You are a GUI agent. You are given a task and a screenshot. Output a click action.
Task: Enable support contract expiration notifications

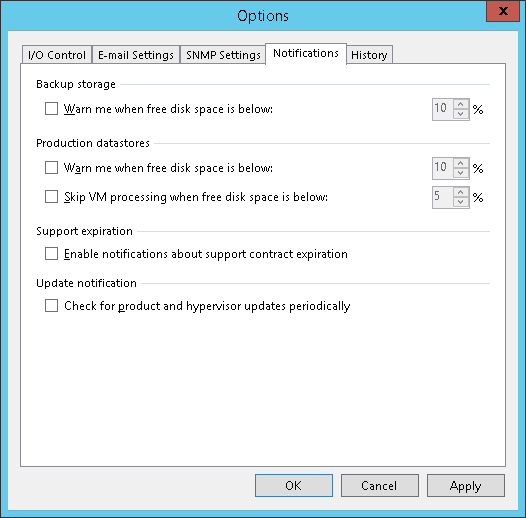(x=51, y=254)
